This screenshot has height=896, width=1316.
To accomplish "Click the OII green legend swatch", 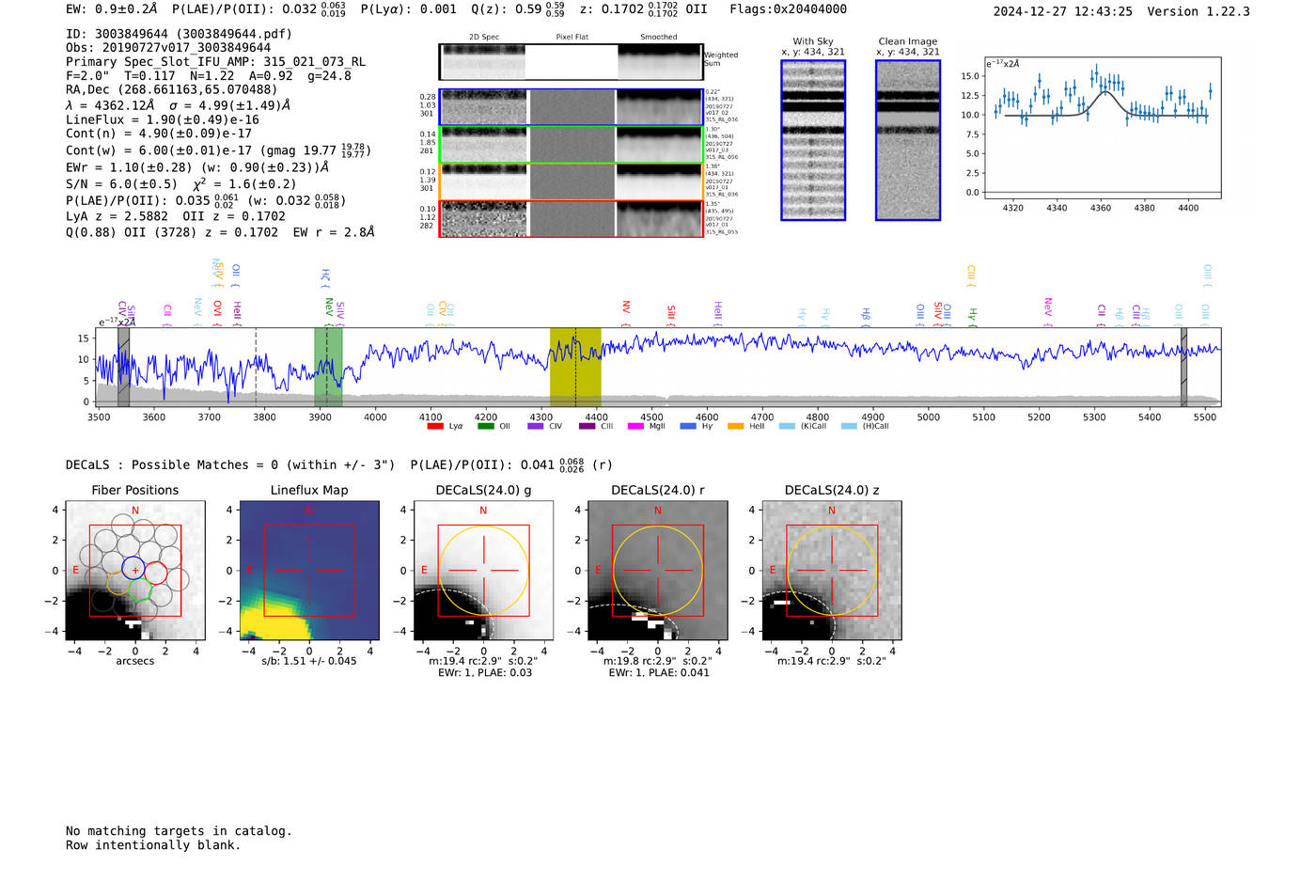I will coord(485,426).
